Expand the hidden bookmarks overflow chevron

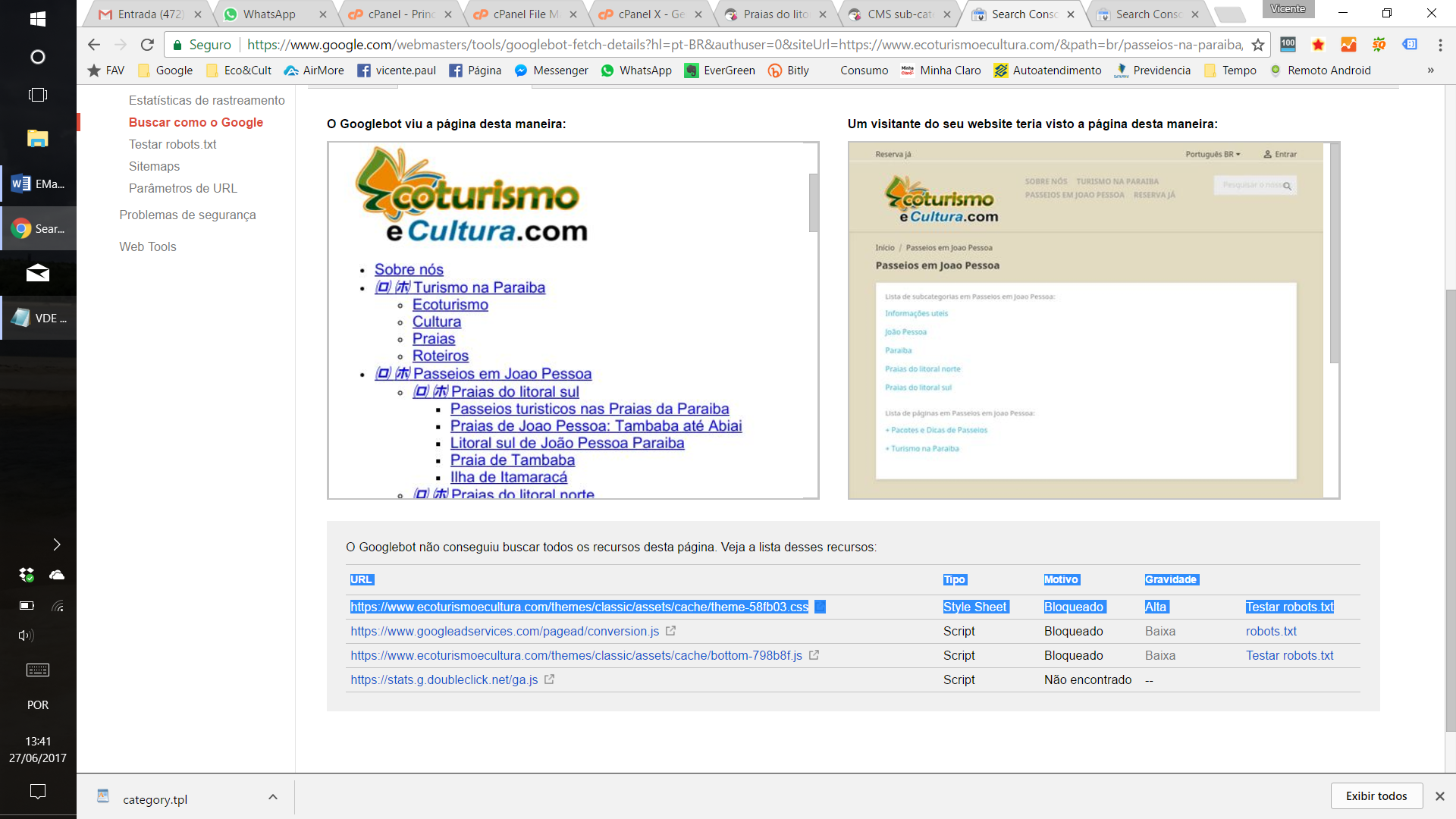tap(1430, 71)
